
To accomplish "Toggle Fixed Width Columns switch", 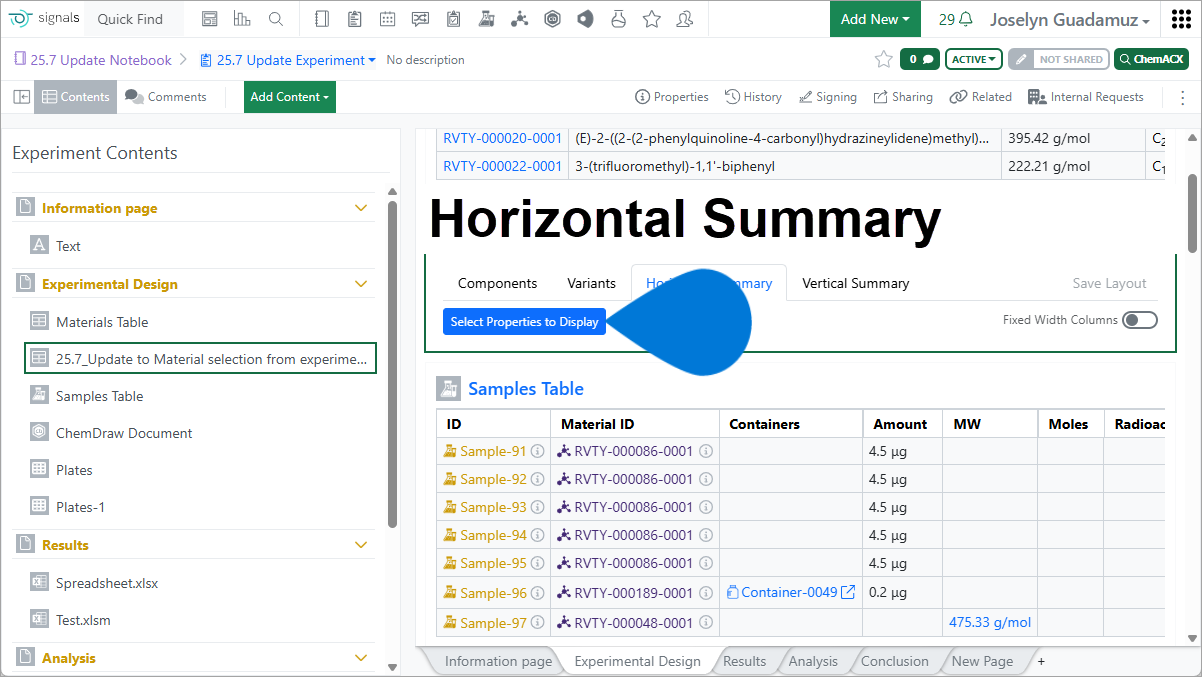I will [1139, 320].
